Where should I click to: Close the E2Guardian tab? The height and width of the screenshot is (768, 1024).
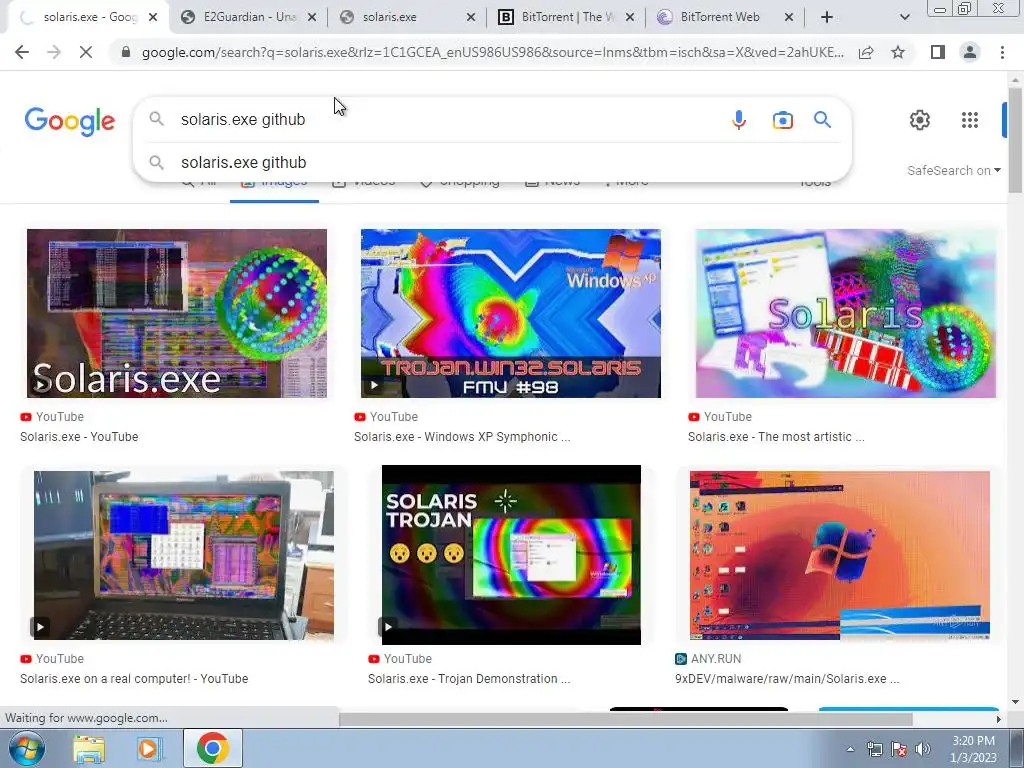point(312,17)
